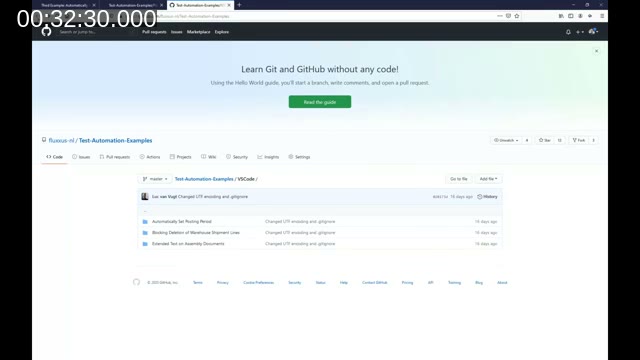This screenshot has width=640, height=360.
Task: Open the About footer link
Action: [x=502, y=282]
